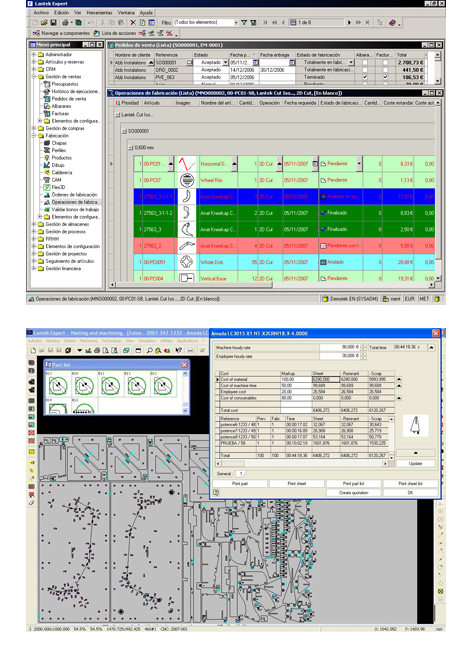This screenshot has width=455, height=650.
Task: Open the Filtro 'Todos los elementos' dropdown
Action: (x=236, y=22)
